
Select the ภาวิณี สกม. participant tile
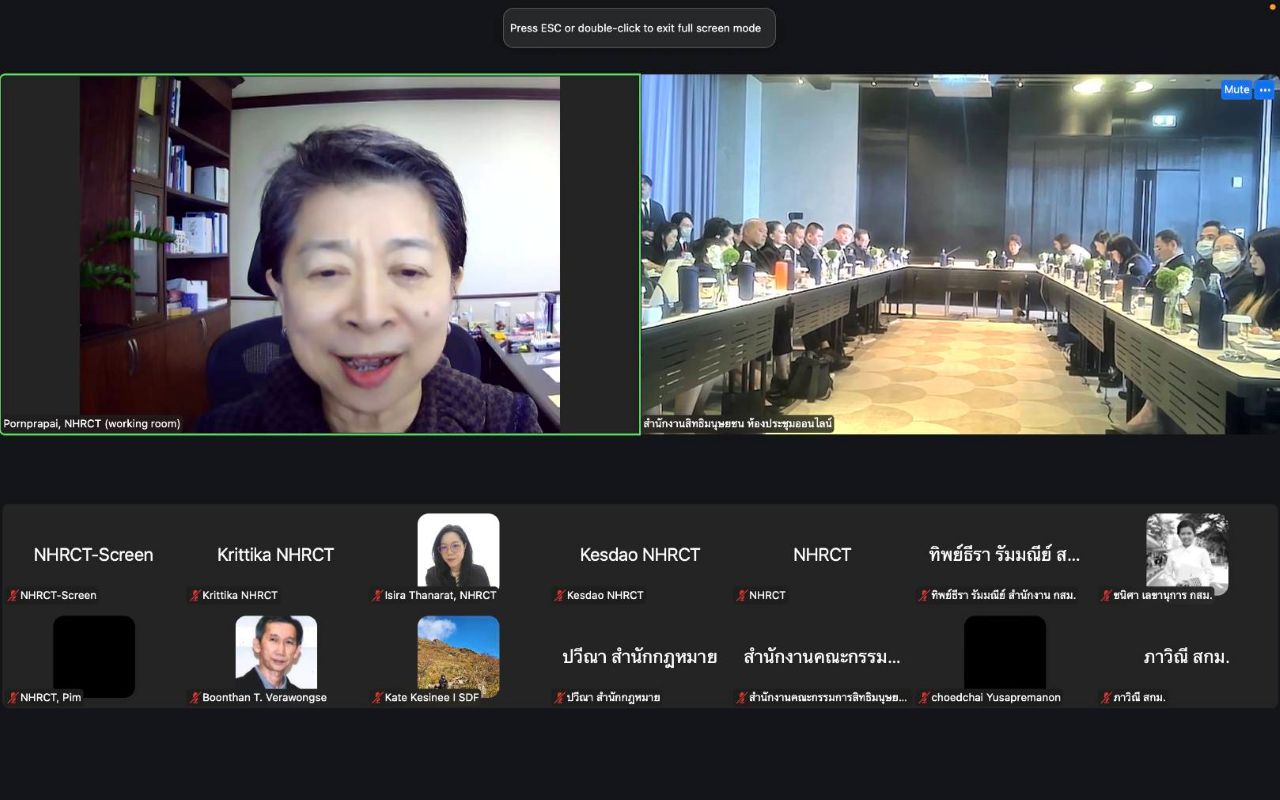coord(1186,657)
